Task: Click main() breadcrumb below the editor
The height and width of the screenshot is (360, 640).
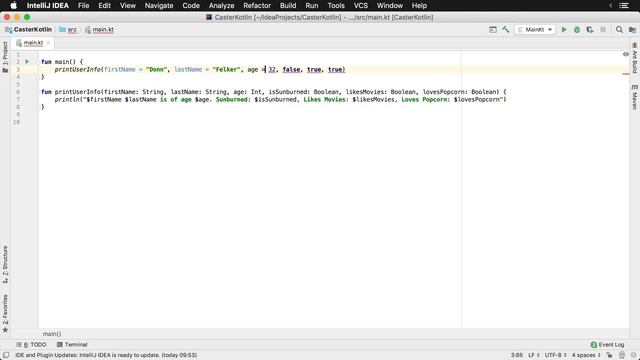Action: point(52,334)
